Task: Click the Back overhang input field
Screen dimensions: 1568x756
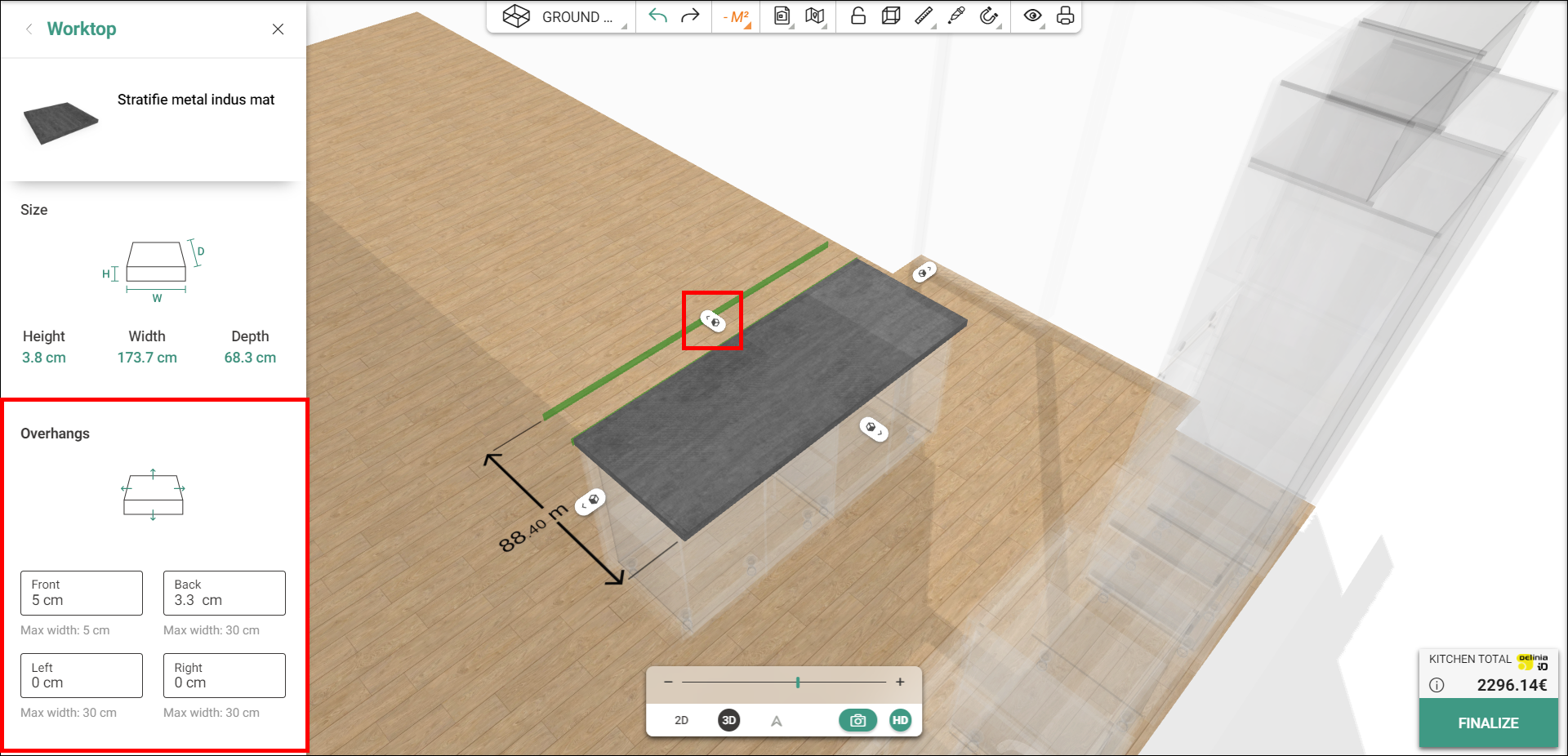Action: [x=225, y=594]
